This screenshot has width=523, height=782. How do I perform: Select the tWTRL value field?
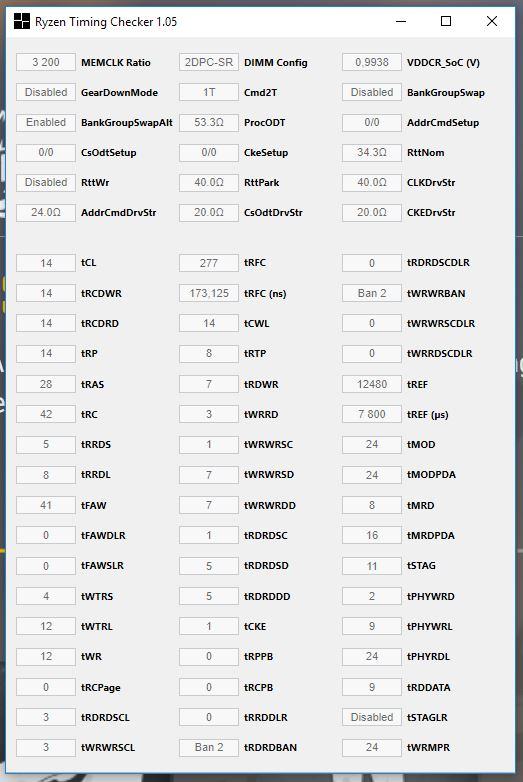click(46, 626)
